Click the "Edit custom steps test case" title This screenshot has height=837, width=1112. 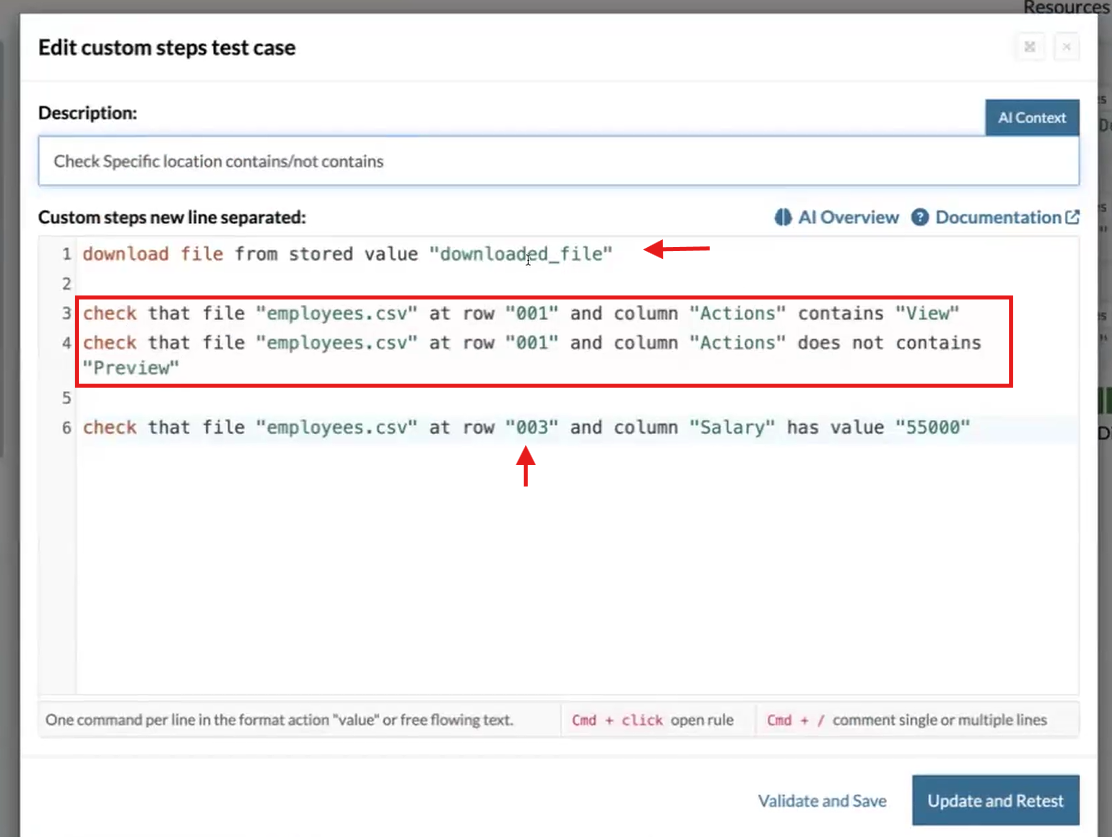167,48
